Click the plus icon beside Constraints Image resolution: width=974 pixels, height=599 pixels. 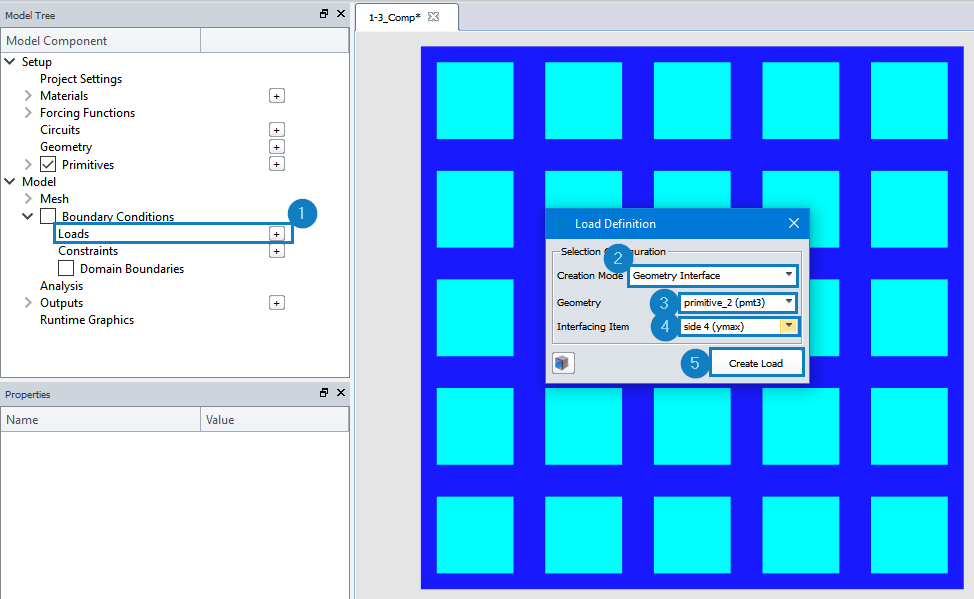[276, 251]
